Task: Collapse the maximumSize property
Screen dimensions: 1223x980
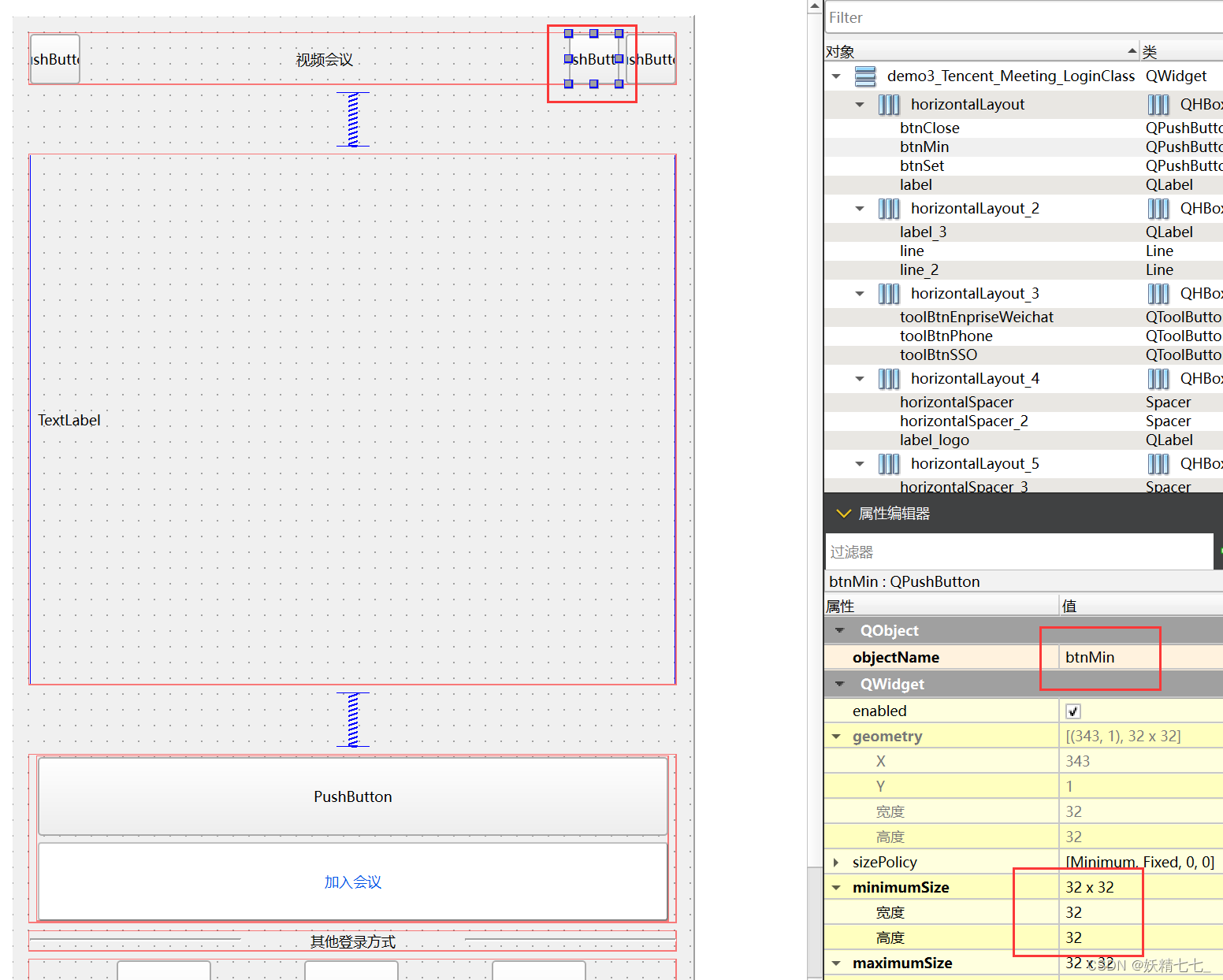Action: [x=836, y=963]
